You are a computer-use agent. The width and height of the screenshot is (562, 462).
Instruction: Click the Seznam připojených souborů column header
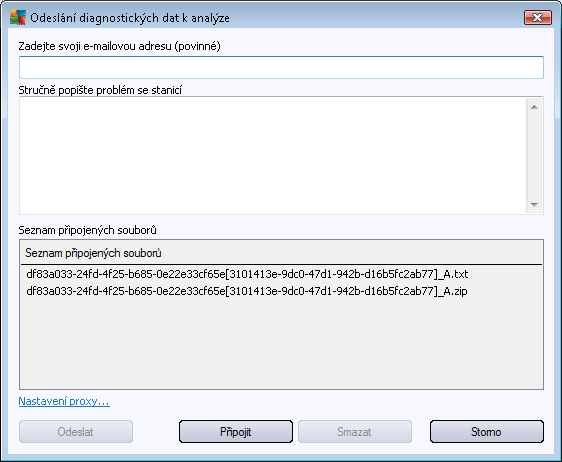[x=281, y=253]
